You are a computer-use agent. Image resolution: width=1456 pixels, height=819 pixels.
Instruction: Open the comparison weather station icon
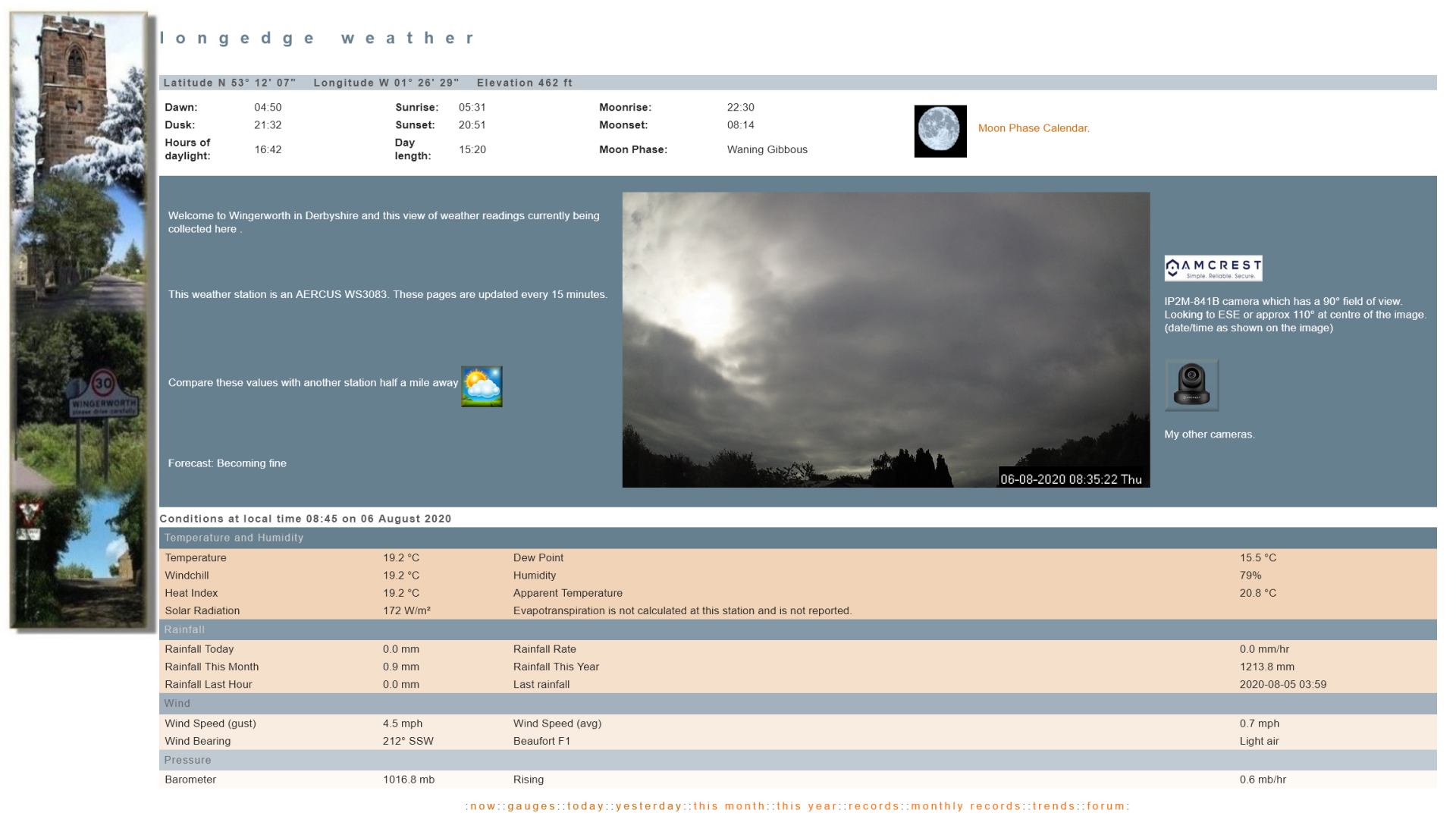[x=482, y=387]
